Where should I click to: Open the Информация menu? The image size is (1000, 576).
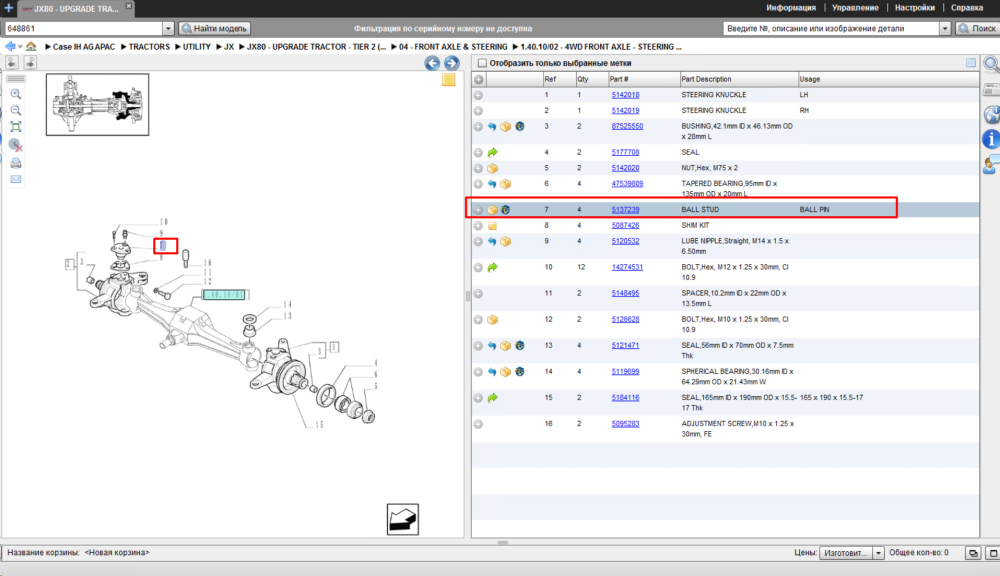pyautogui.click(x=791, y=8)
